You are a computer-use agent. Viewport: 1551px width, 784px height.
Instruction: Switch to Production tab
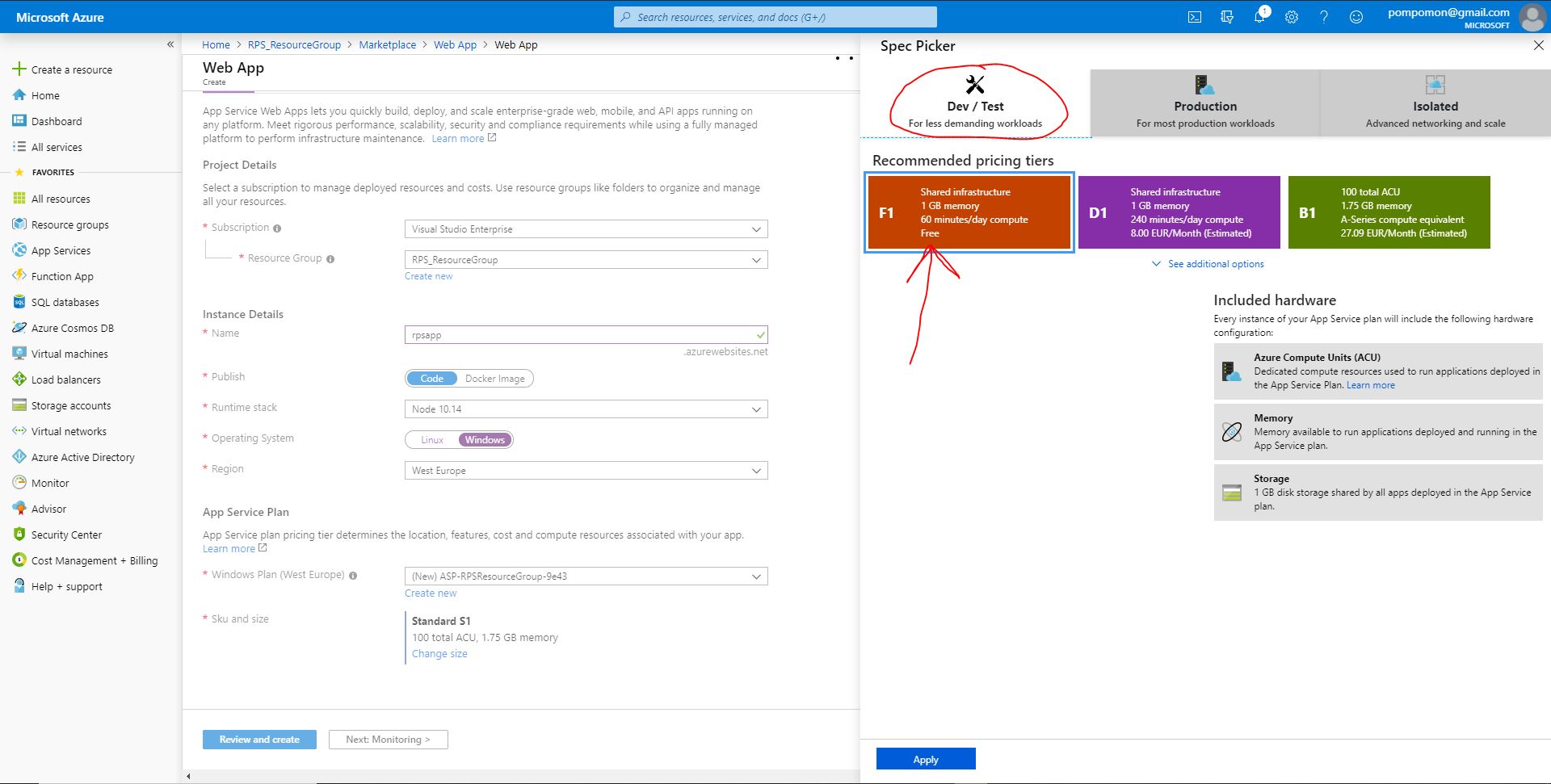pos(1205,103)
